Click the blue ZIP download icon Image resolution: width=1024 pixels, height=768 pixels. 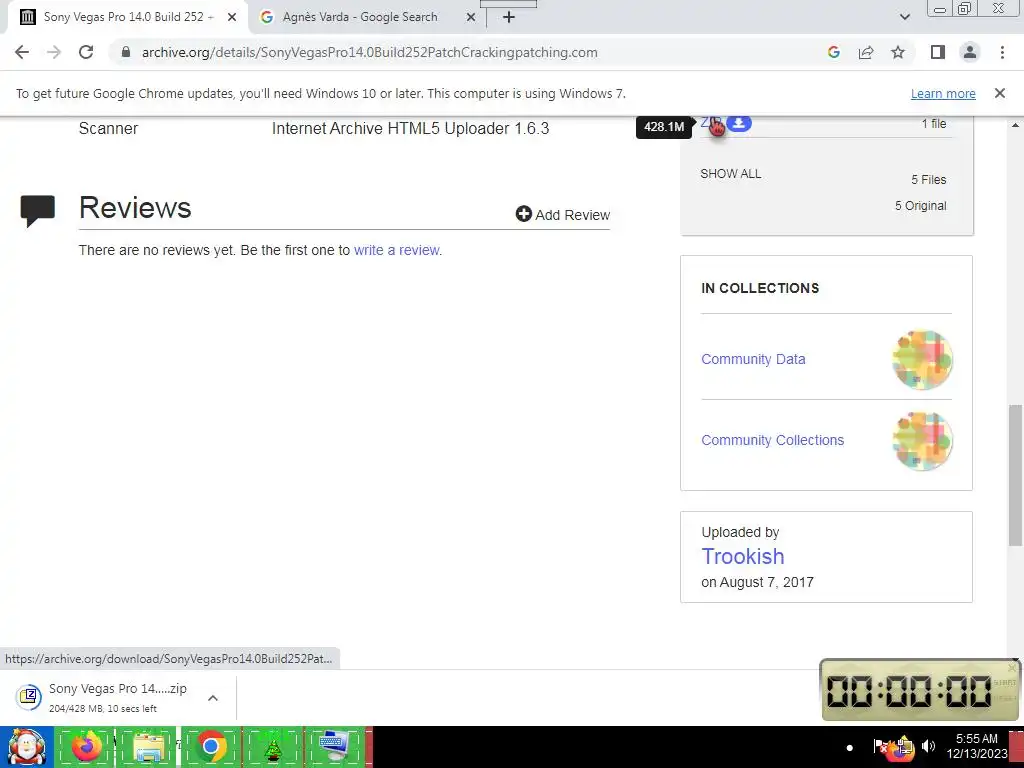pyautogui.click(x=739, y=123)
